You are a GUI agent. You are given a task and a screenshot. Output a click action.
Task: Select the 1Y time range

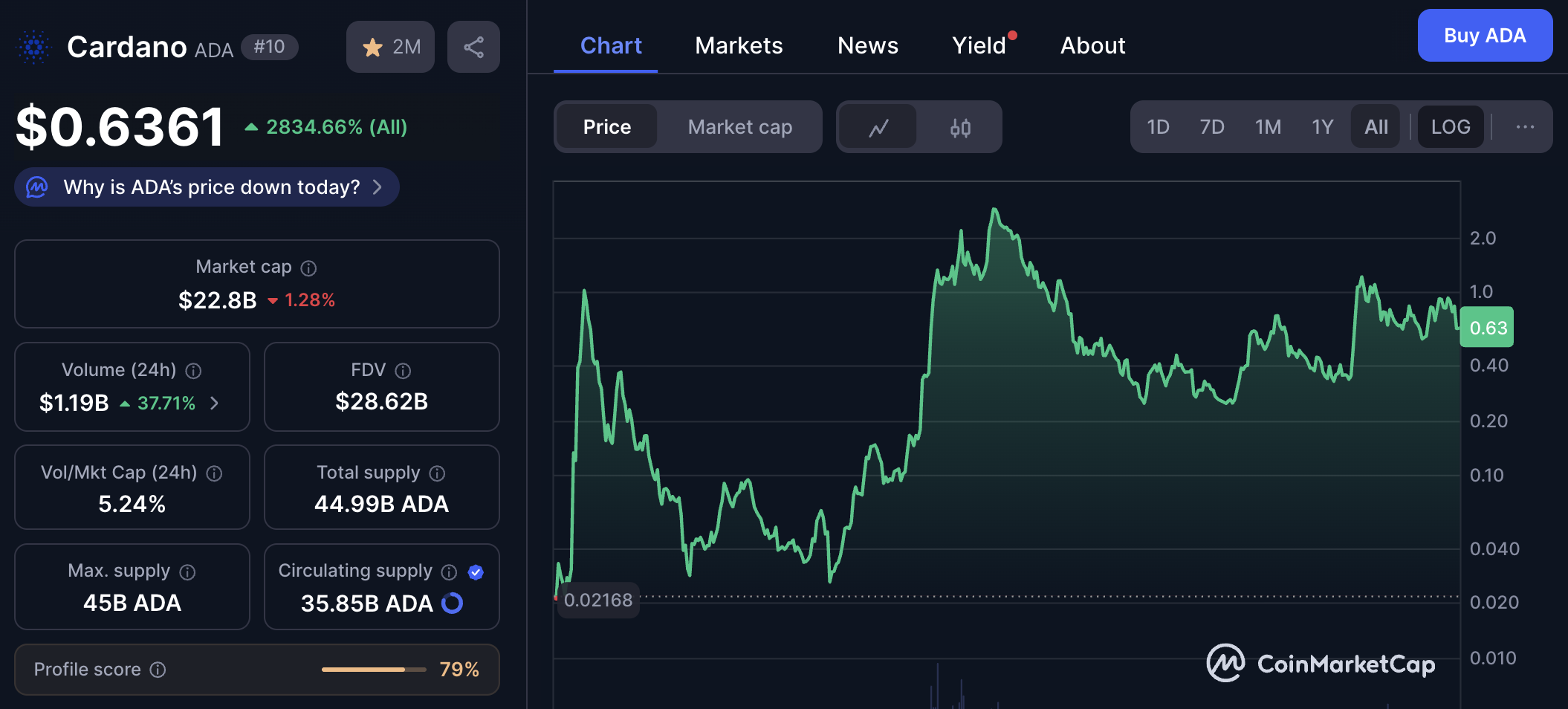pos(1322,127)
